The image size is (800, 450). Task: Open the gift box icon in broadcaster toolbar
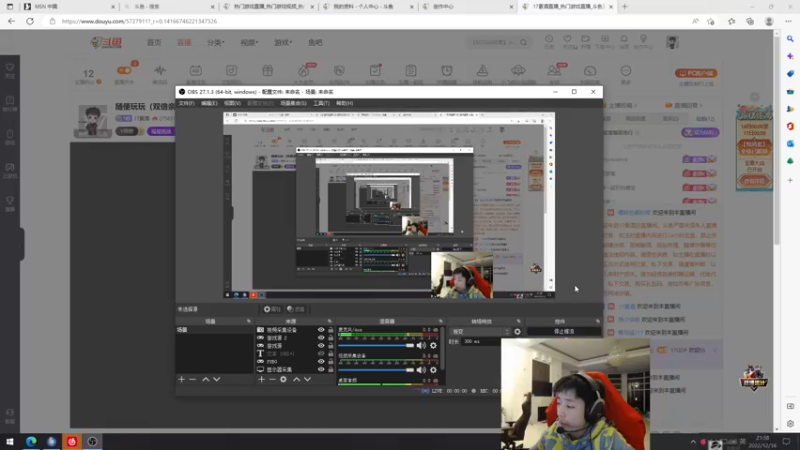pyautogui.click(x=268, y=71)
